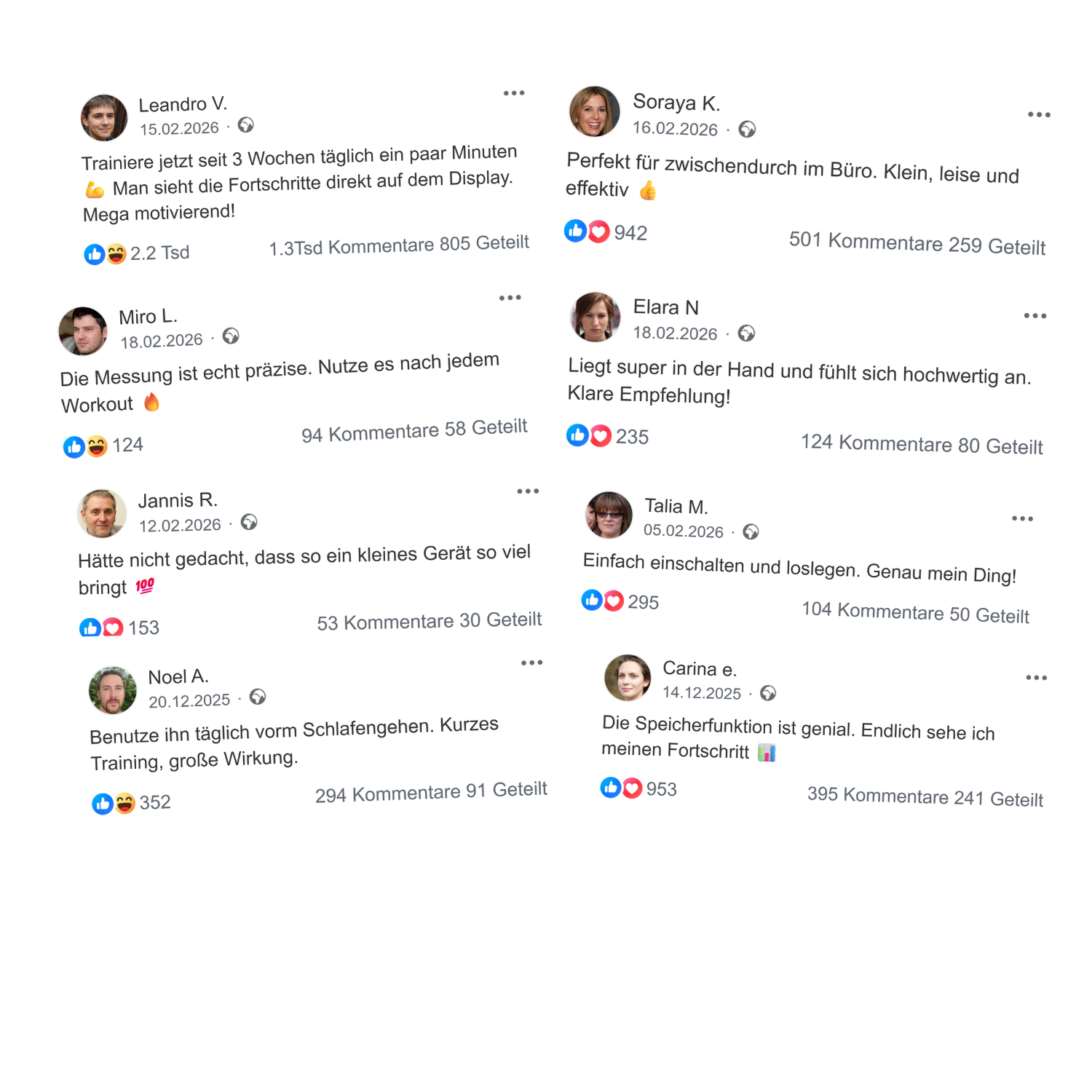Click the 18.02.2026 timestamp on Elara N's post
1092x1092 pixels.
pyautogui.click(x=675, y=333)
